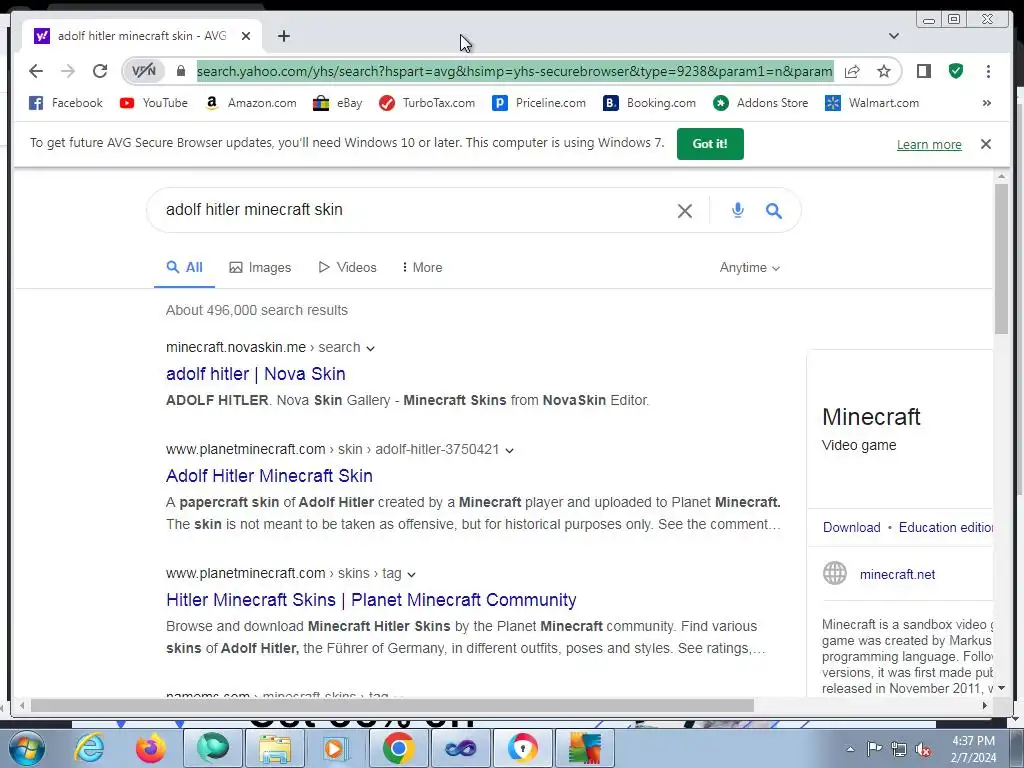
Task: Open the browser three-dot menu
Action: click(988, 71)
